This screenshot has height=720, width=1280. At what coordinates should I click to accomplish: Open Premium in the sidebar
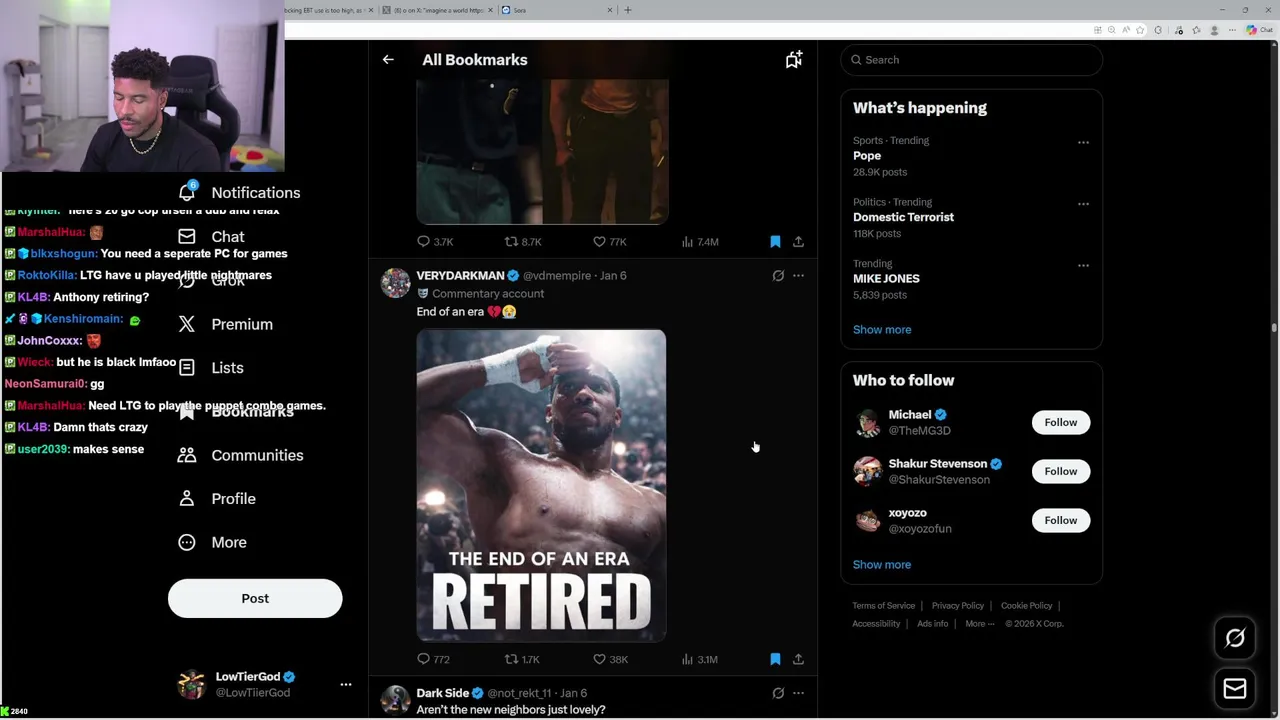(x=242, y=324)
